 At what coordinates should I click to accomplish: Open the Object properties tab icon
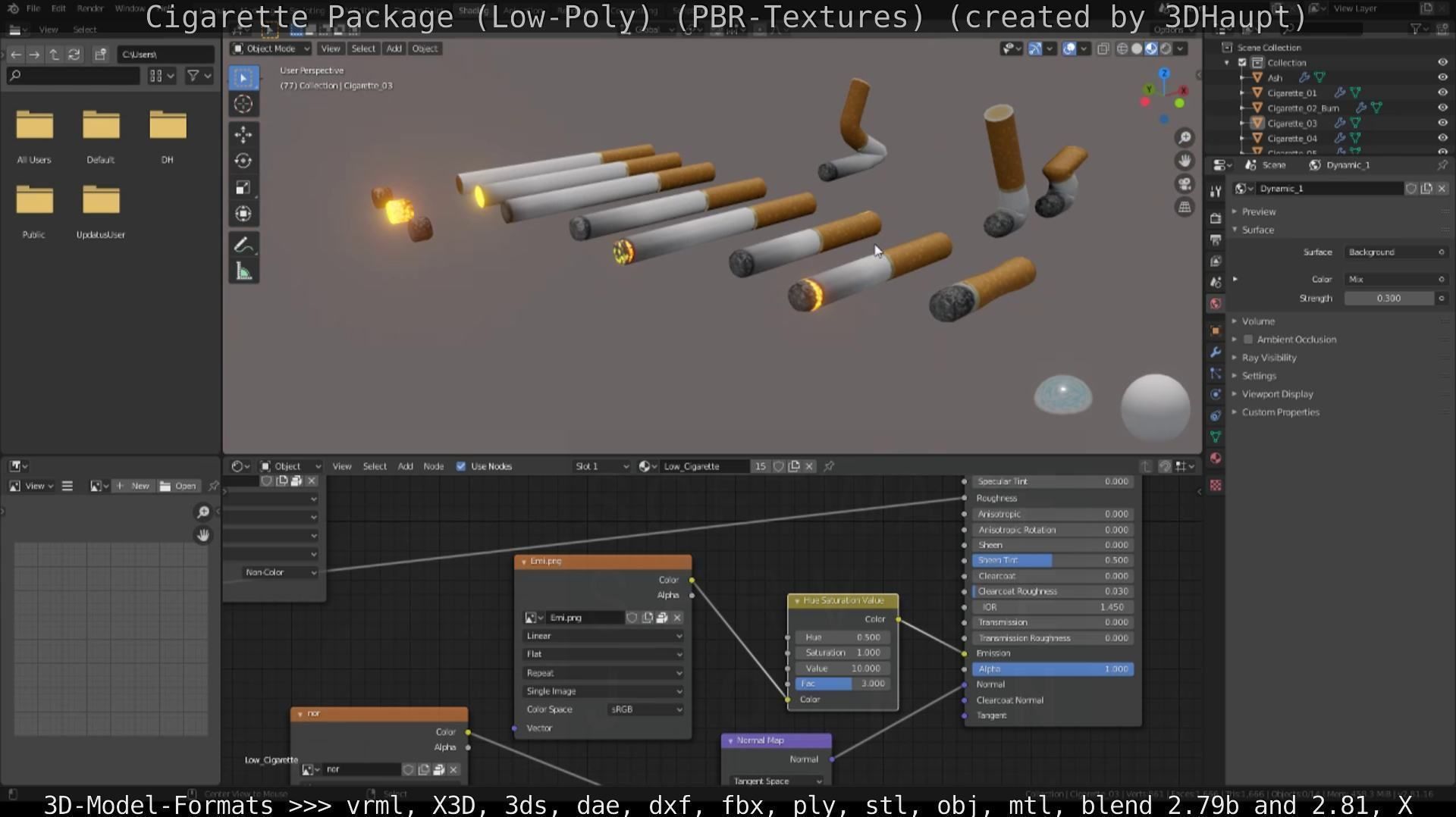pyautogui.click(x=1216, y=330)
